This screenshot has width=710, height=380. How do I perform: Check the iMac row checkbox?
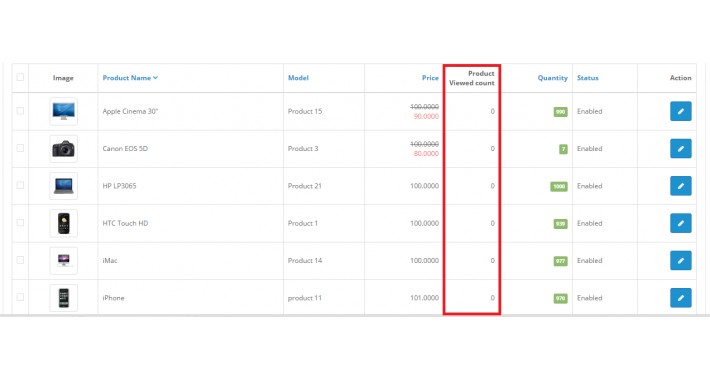point(20,260)
